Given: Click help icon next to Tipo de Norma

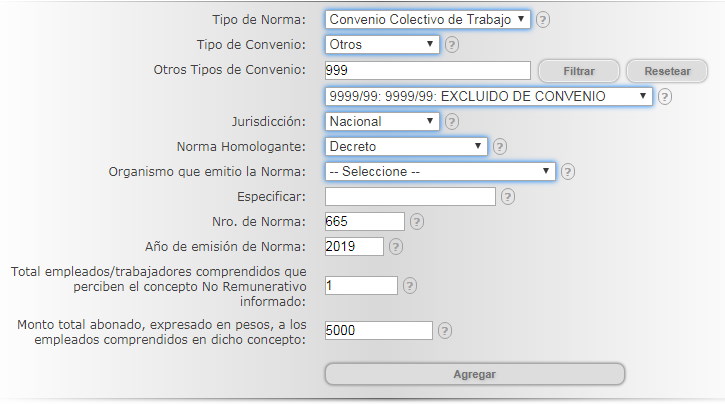Looking at the screenshot, I should pos(543,20).
